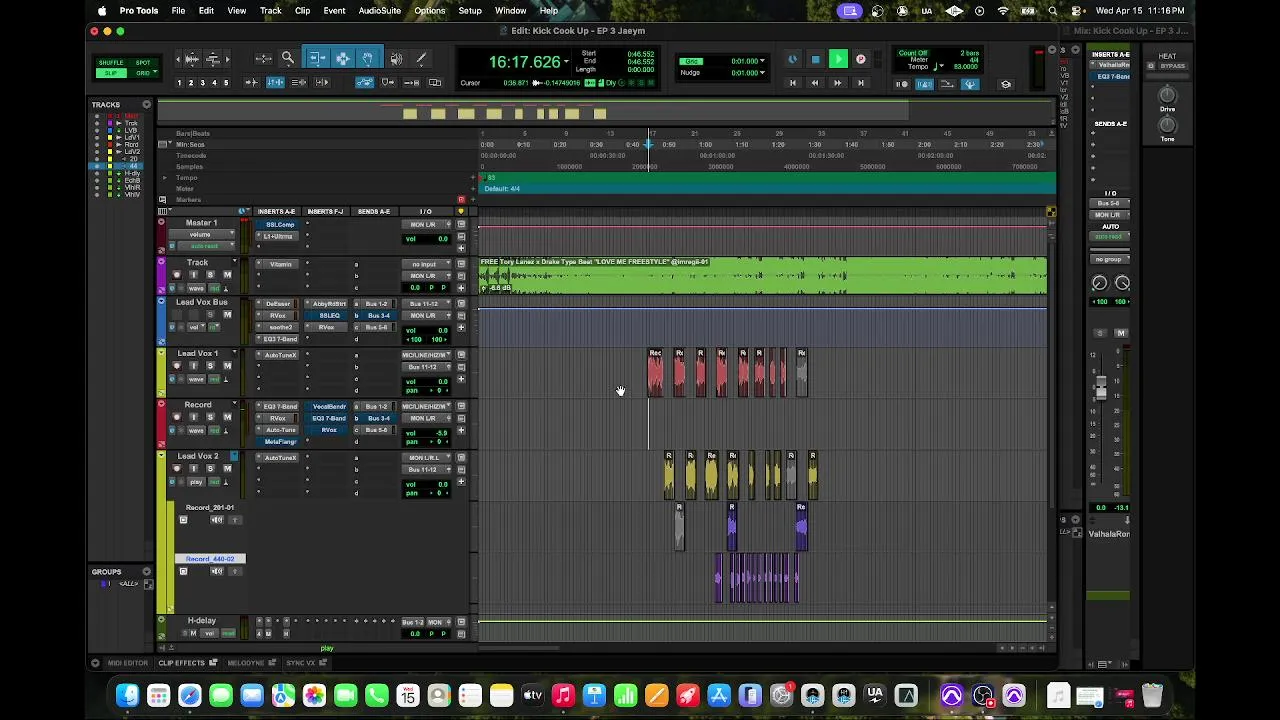Image resolution: width=1280 pixels, height=720 pixels.
Task: Open SSLComp insert on Master 1
Action: pyautogui.click(x=279, y=225)
